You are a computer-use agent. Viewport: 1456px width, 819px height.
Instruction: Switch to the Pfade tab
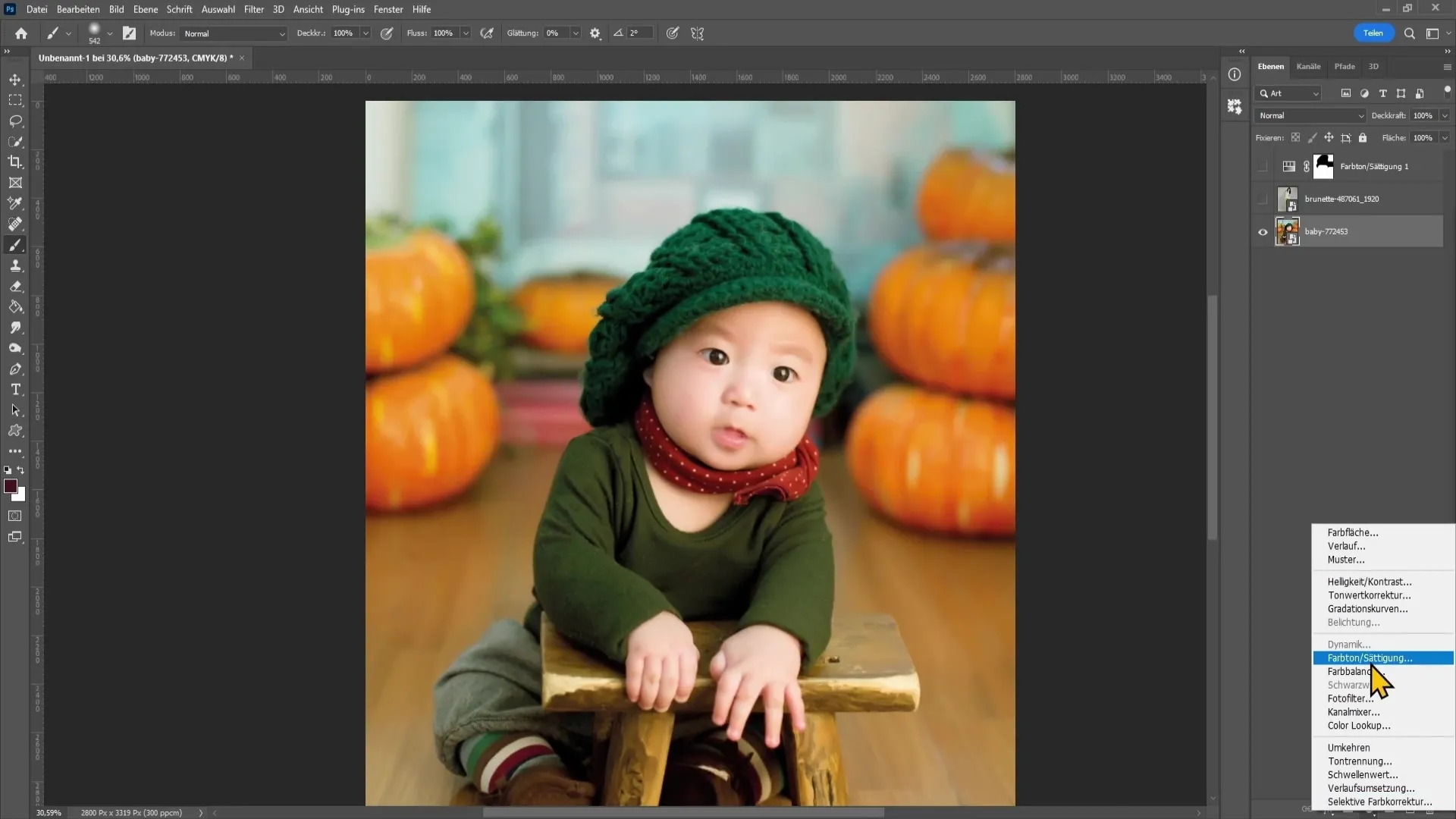click(x=1345, y=66)
